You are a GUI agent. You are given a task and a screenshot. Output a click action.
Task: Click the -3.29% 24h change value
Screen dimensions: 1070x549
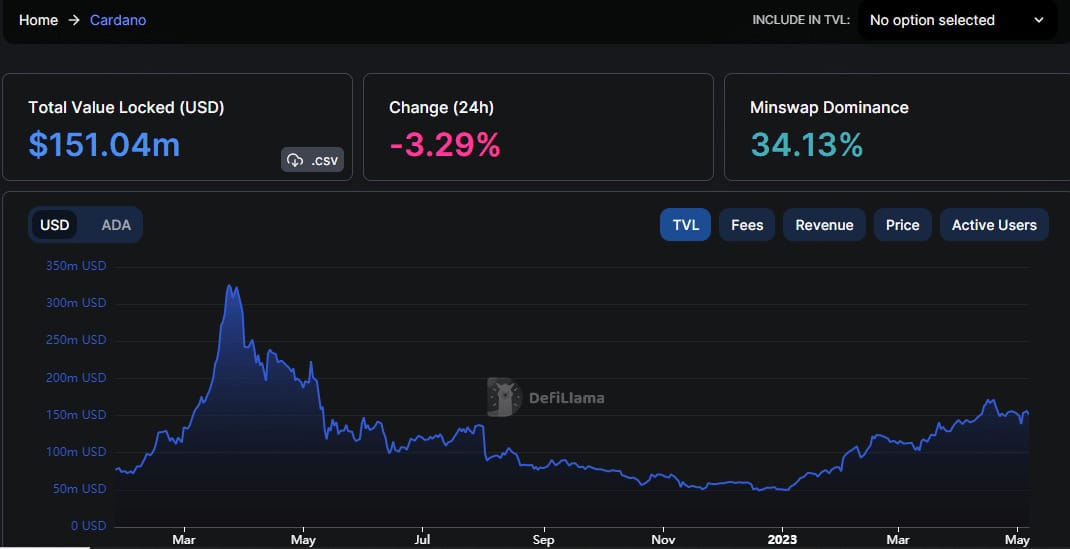445,145
